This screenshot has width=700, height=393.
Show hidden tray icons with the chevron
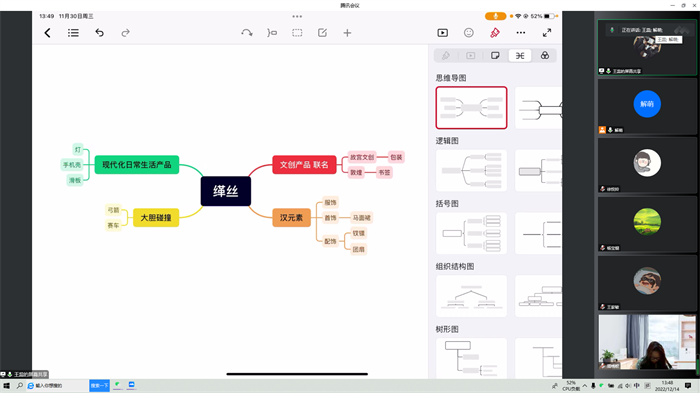click(584, 386)
